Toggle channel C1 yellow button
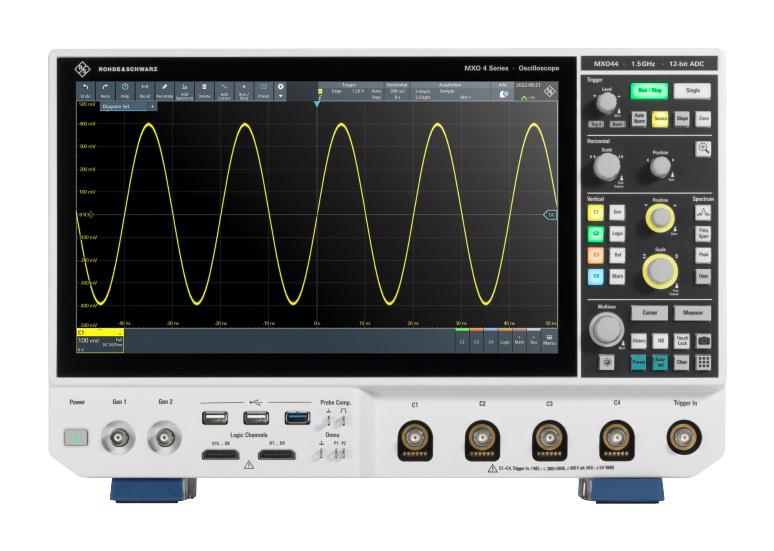The image size is (774, 551). (x=596, y=212)
